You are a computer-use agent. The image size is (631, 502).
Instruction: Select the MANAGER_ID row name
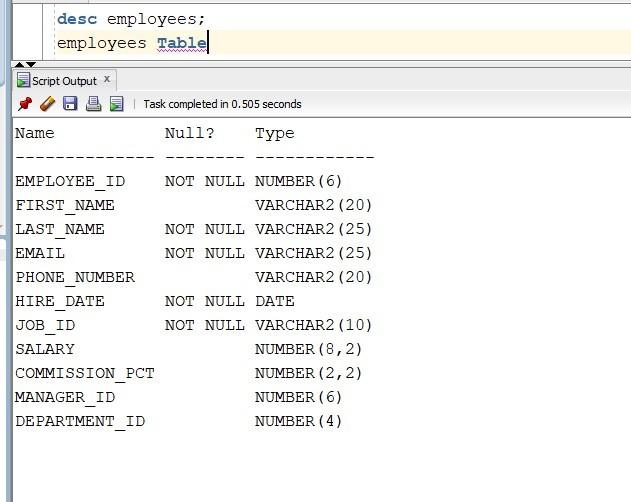click(x=65, y=397)
